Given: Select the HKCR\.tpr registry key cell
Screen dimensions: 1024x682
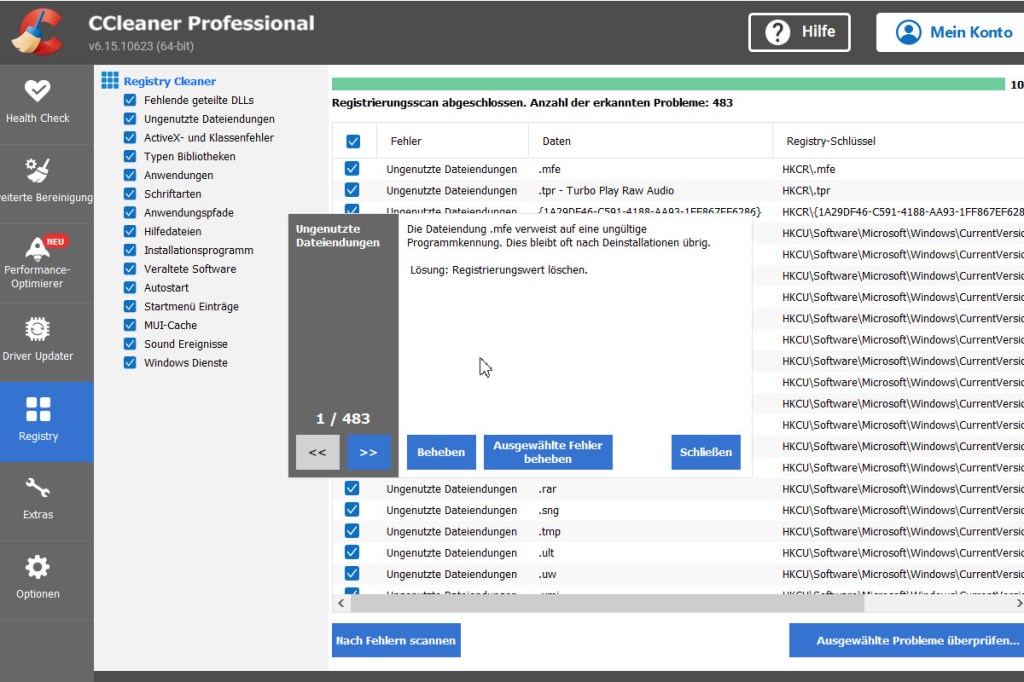Looking at the screenshot, I should (806, 191).
